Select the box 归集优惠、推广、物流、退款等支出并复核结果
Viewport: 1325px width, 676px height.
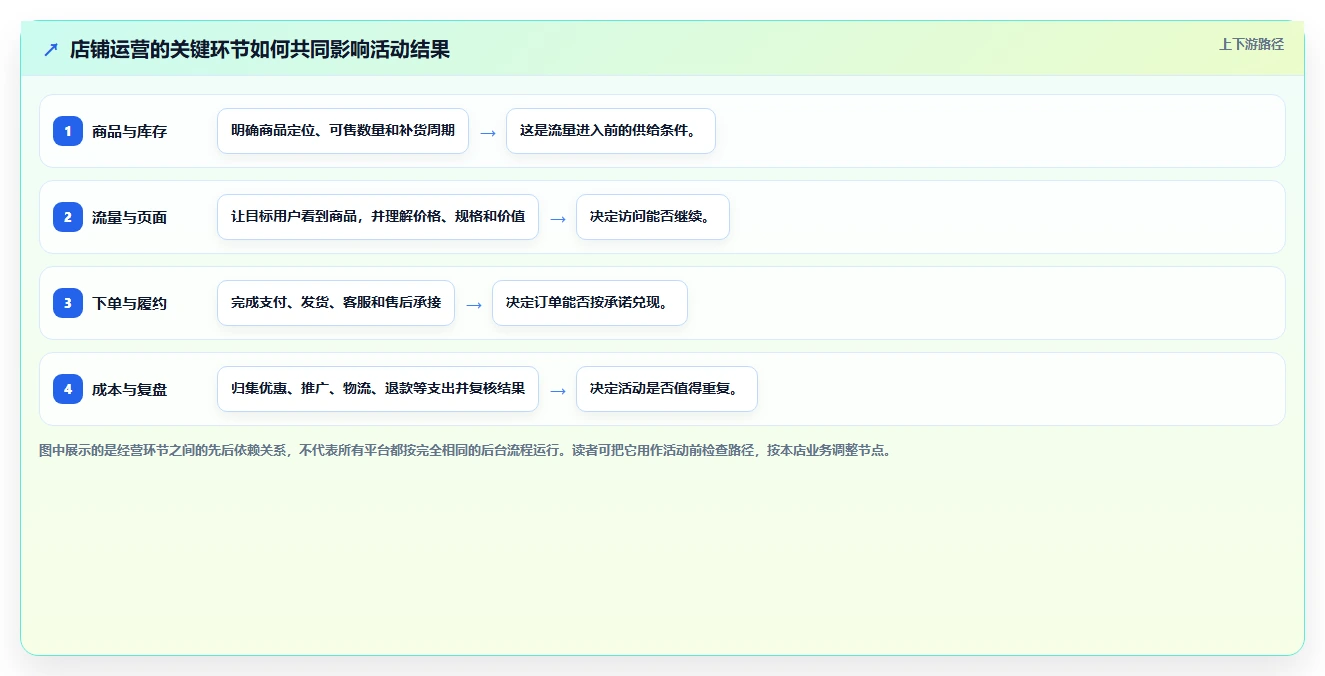[378, 389]
